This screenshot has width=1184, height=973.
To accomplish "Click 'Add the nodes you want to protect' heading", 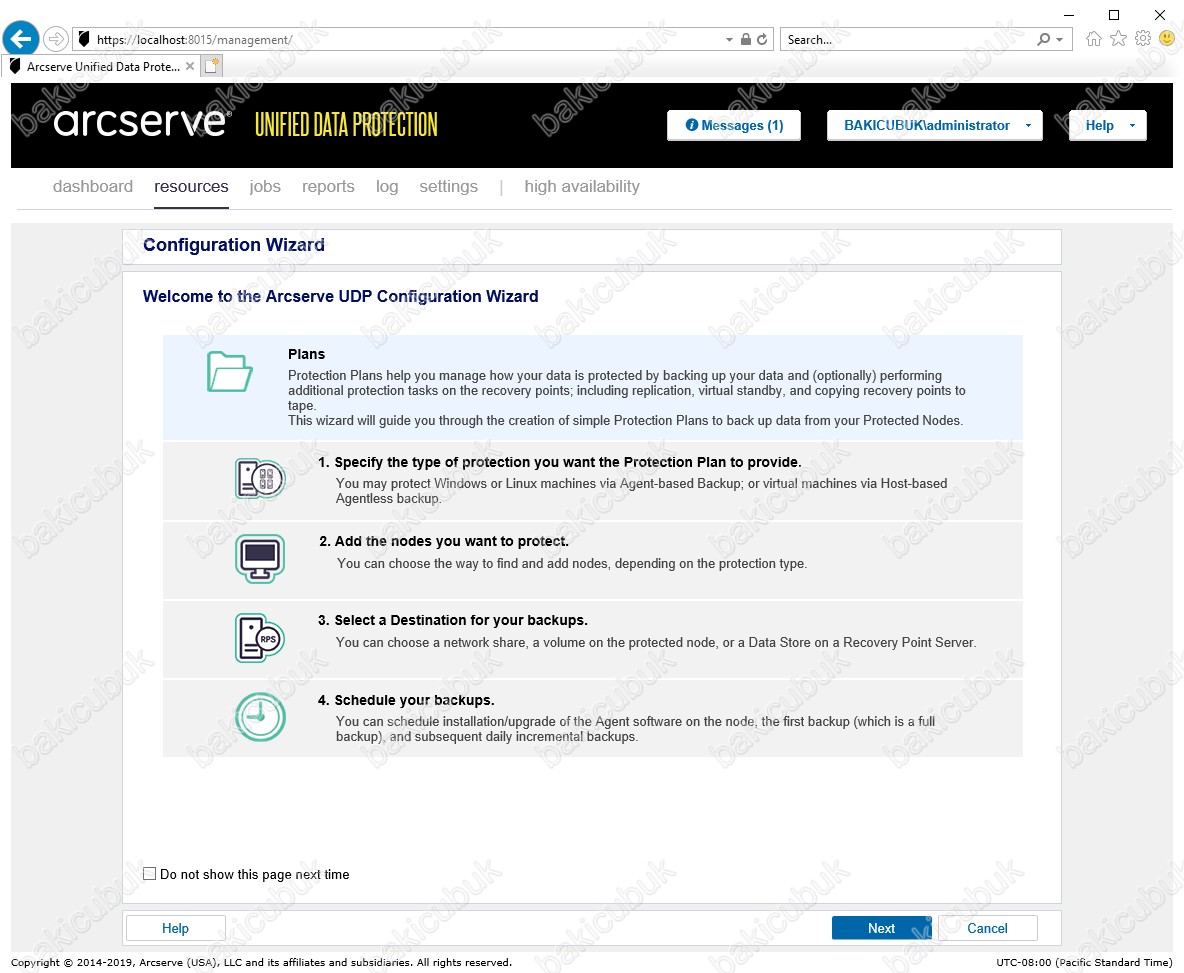I will click(452, 541).
